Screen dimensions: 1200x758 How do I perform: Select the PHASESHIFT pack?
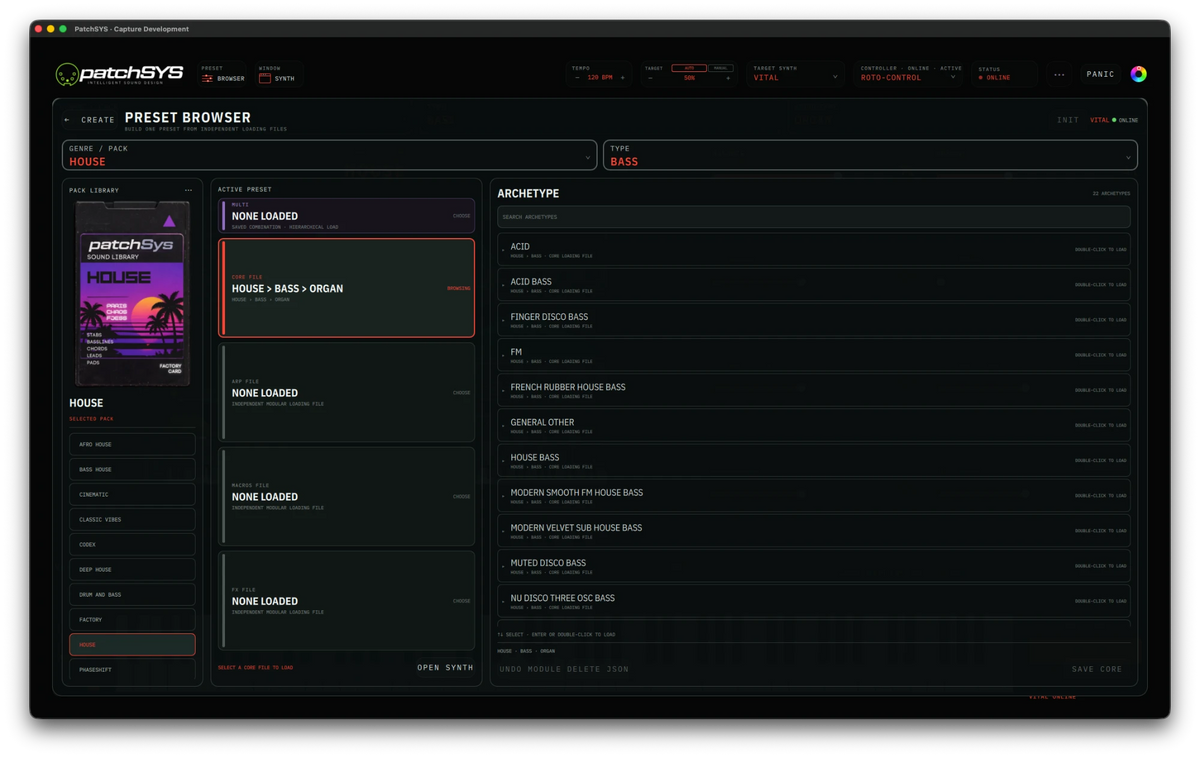[132, 669]
